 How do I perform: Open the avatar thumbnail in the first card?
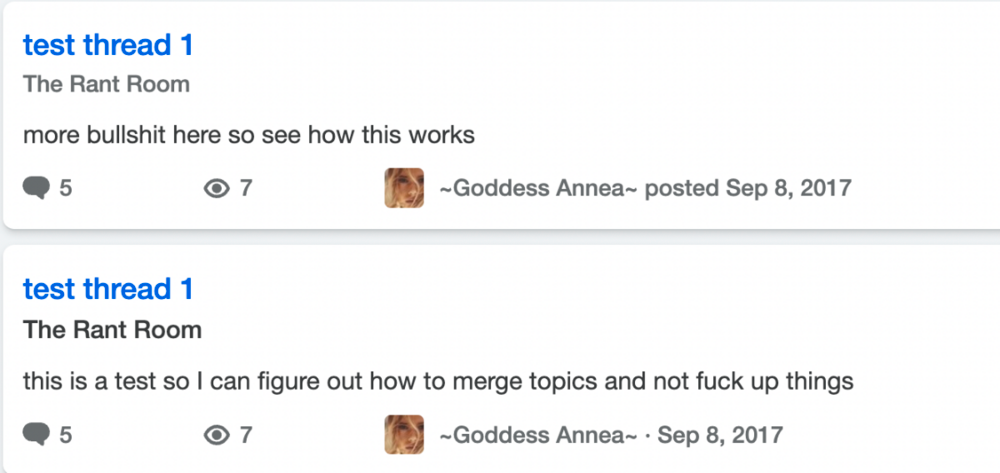point(404,188)
